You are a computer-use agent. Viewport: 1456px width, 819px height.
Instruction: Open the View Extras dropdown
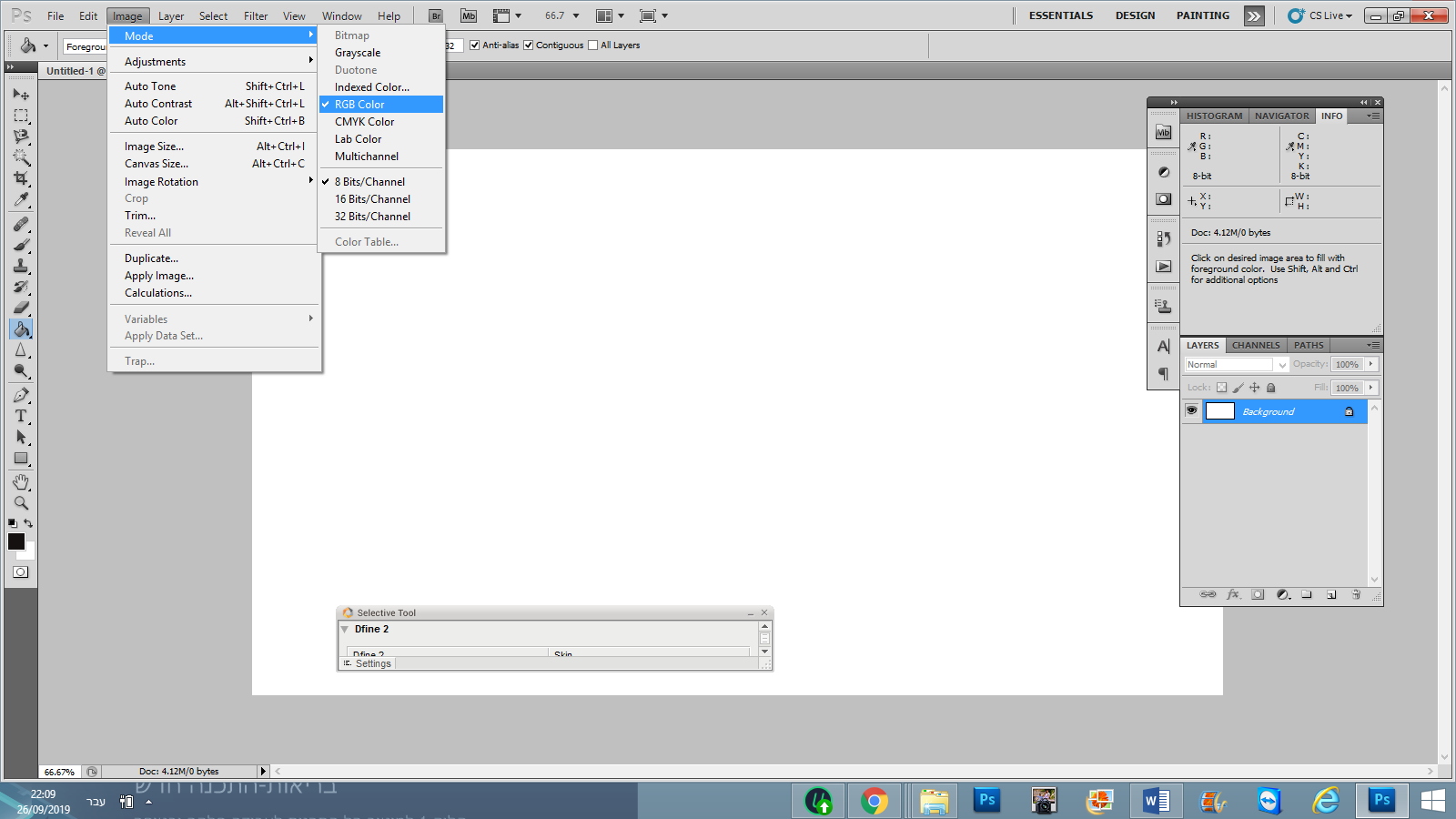508,15
